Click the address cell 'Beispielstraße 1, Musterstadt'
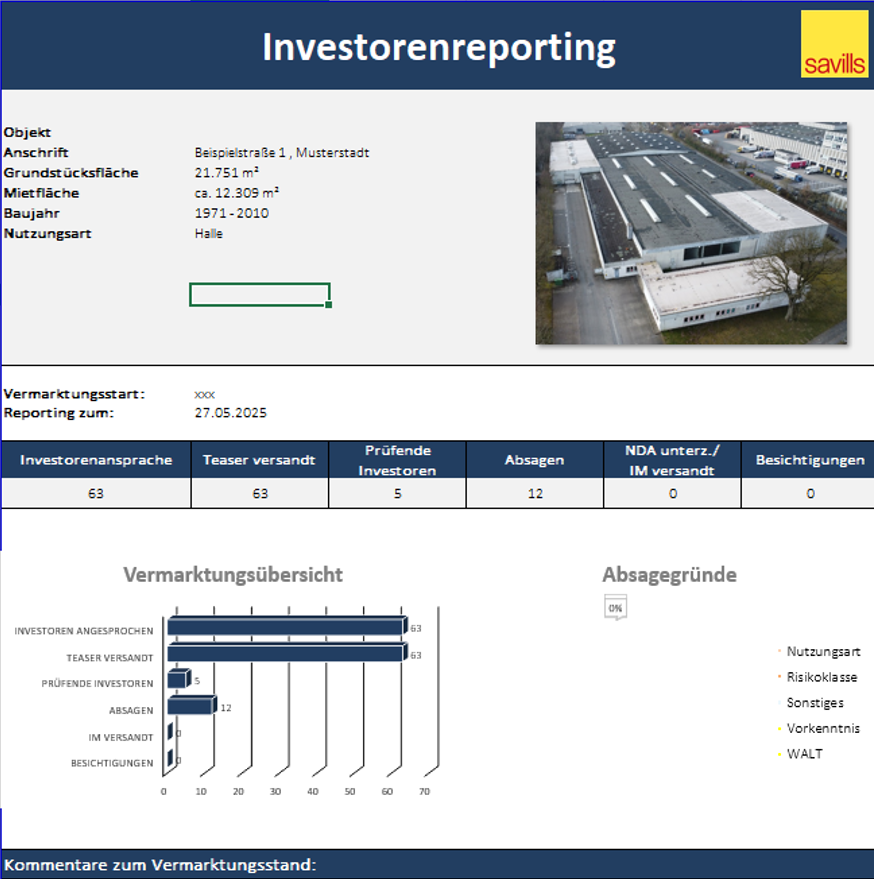This screenshot has height=879, width=874. (282, 153)
